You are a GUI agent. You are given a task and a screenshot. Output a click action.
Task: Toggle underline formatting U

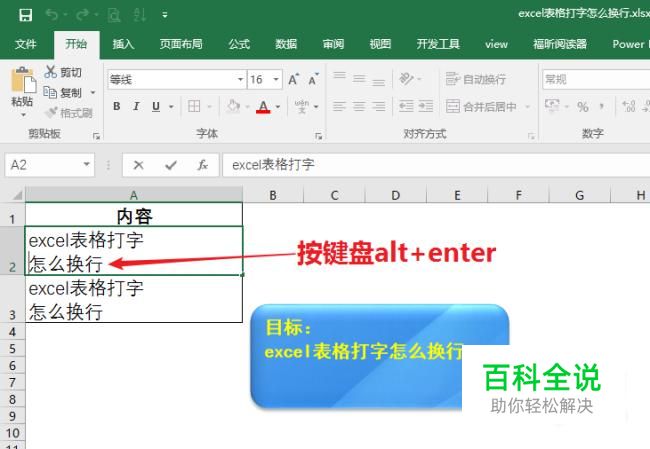pyautogui.click(x=156, y=107)
